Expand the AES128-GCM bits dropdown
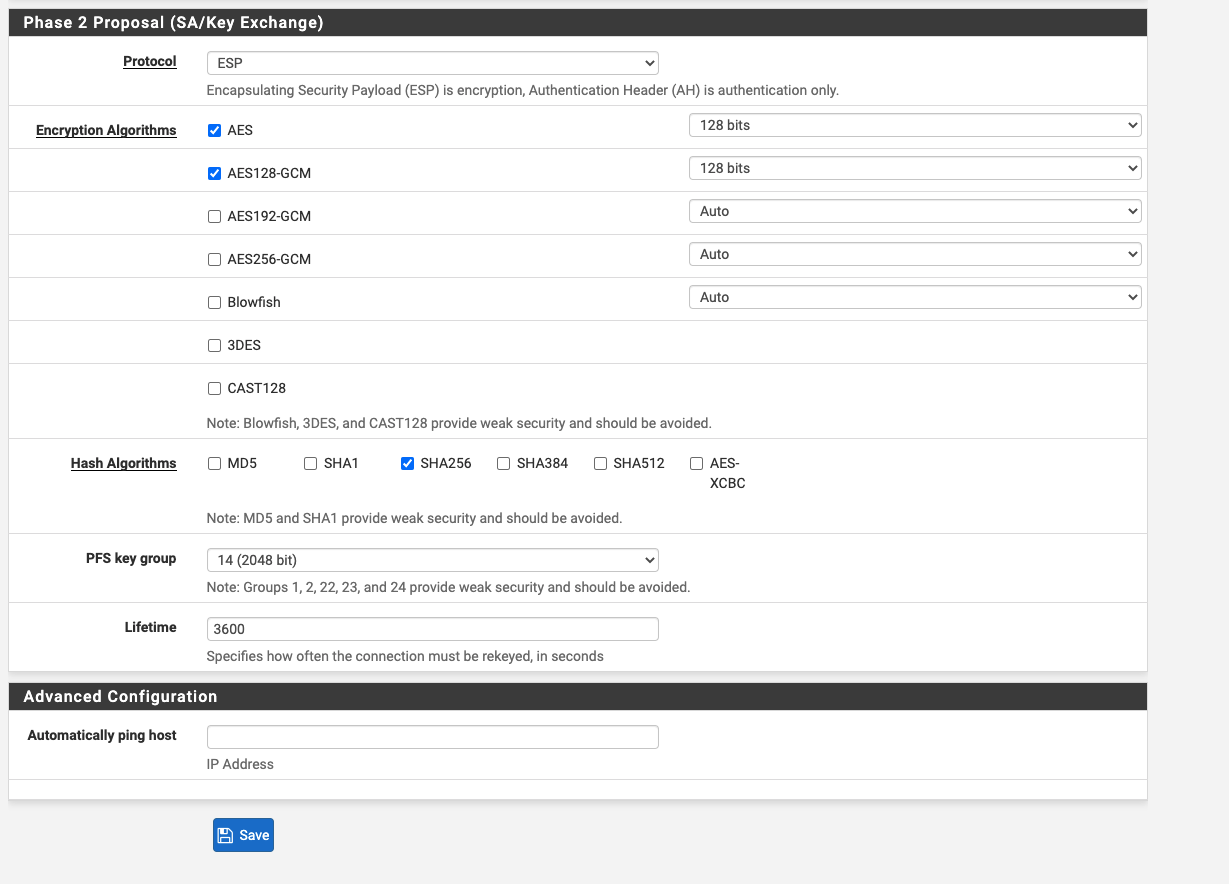 tap(915, 168)
